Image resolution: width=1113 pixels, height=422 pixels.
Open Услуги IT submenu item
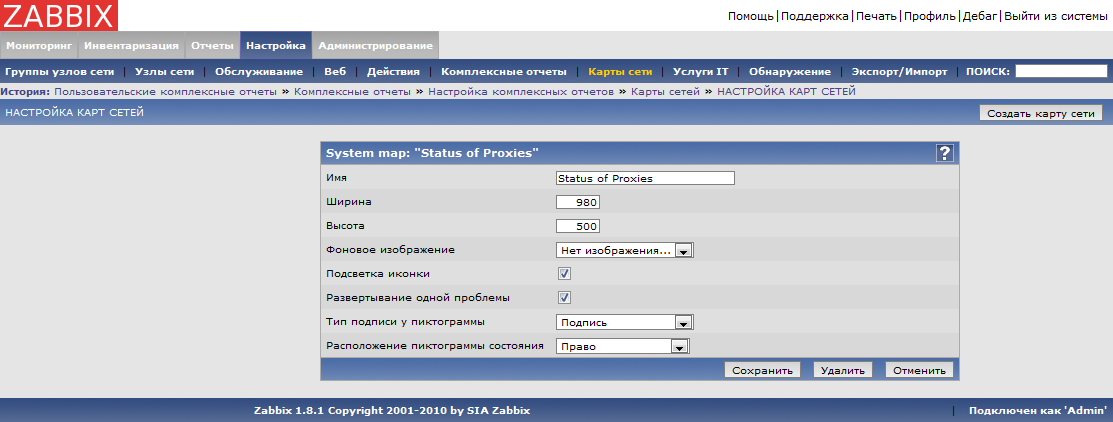click(701, 72)
